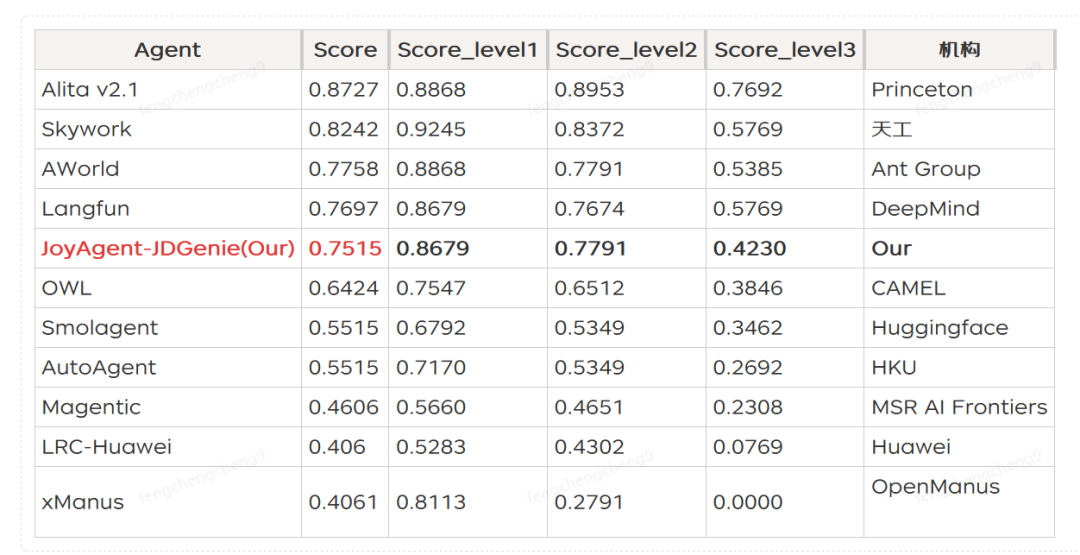Select the red JoyAgent-JDGenie(Our) cell
1080x555 pixels.
point(168,249)
